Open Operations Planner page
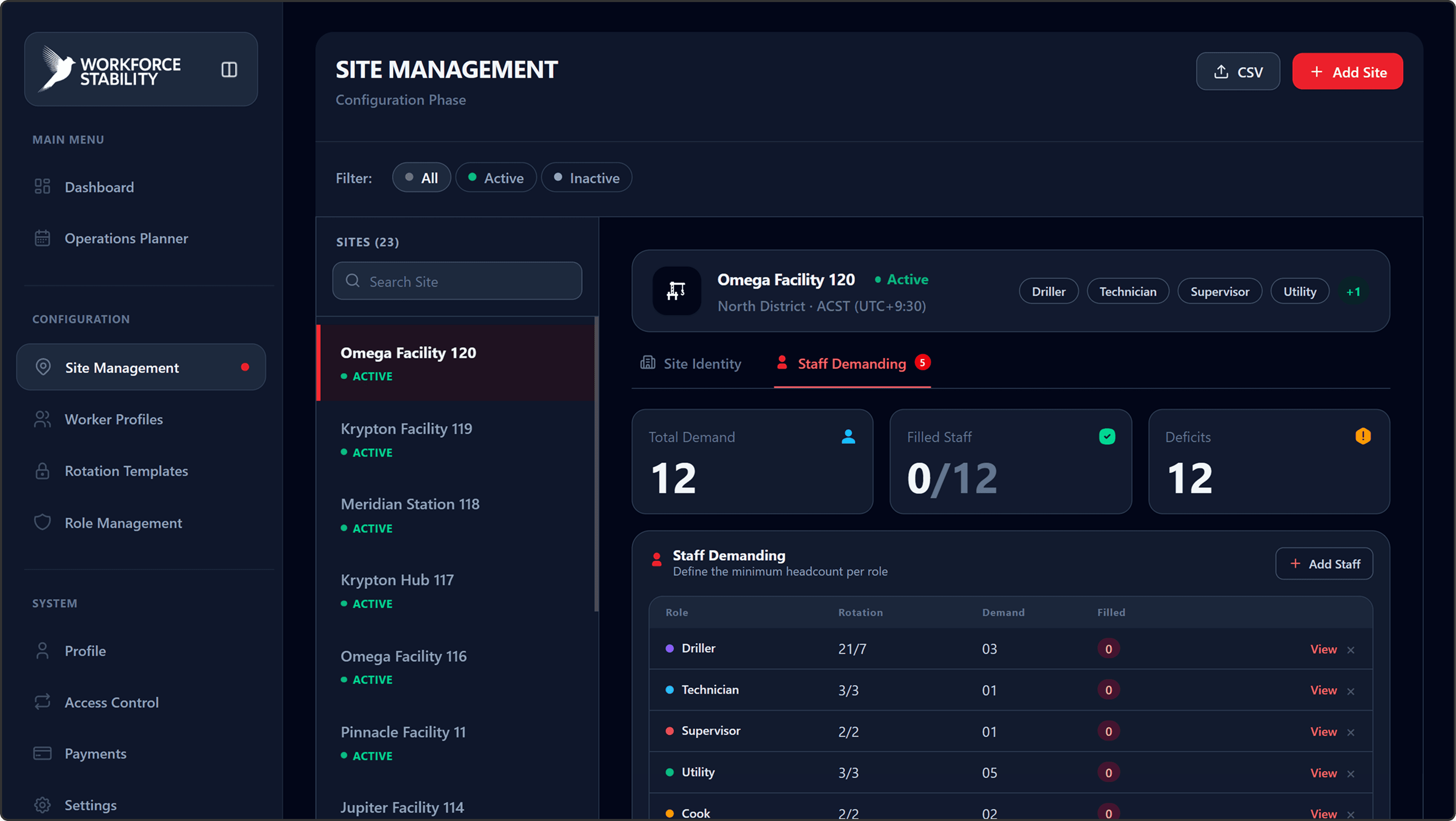This screenshot has height=821, width=1456. 126,239
